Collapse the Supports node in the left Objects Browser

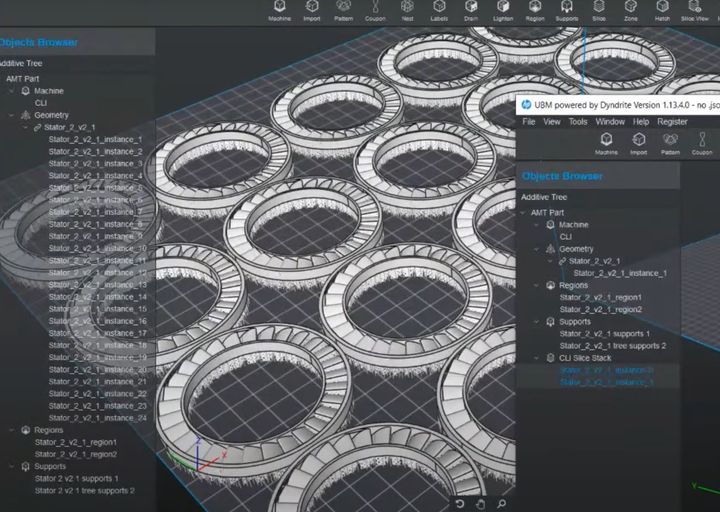[11, 466]
